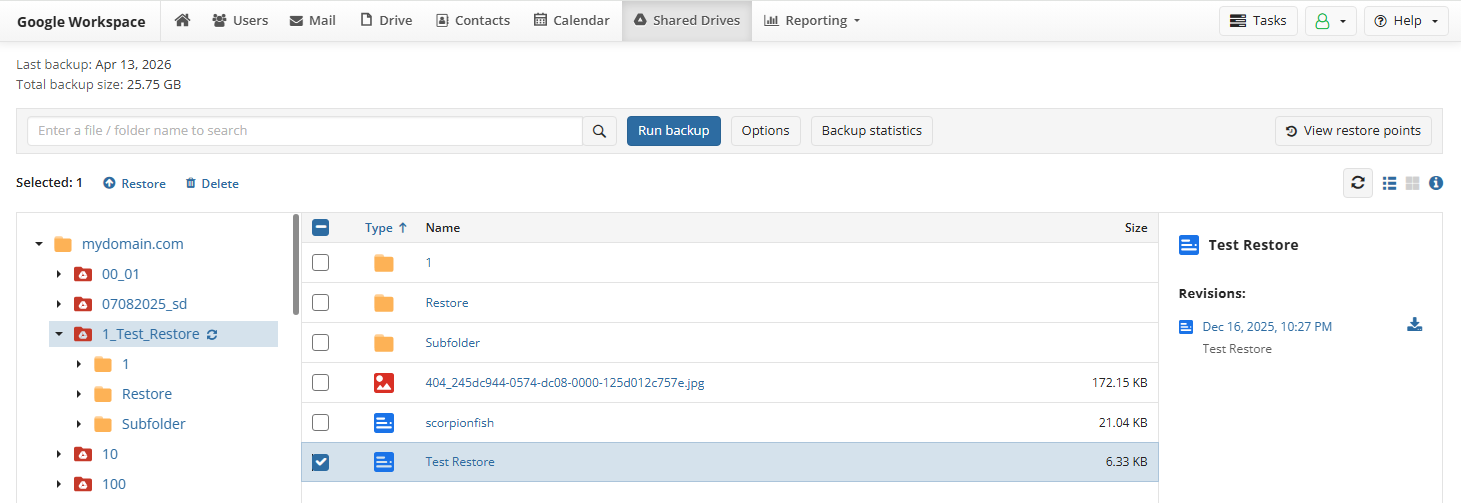
Task: Toggle the select-all header checkbox
Action: (x=321, y=228)
